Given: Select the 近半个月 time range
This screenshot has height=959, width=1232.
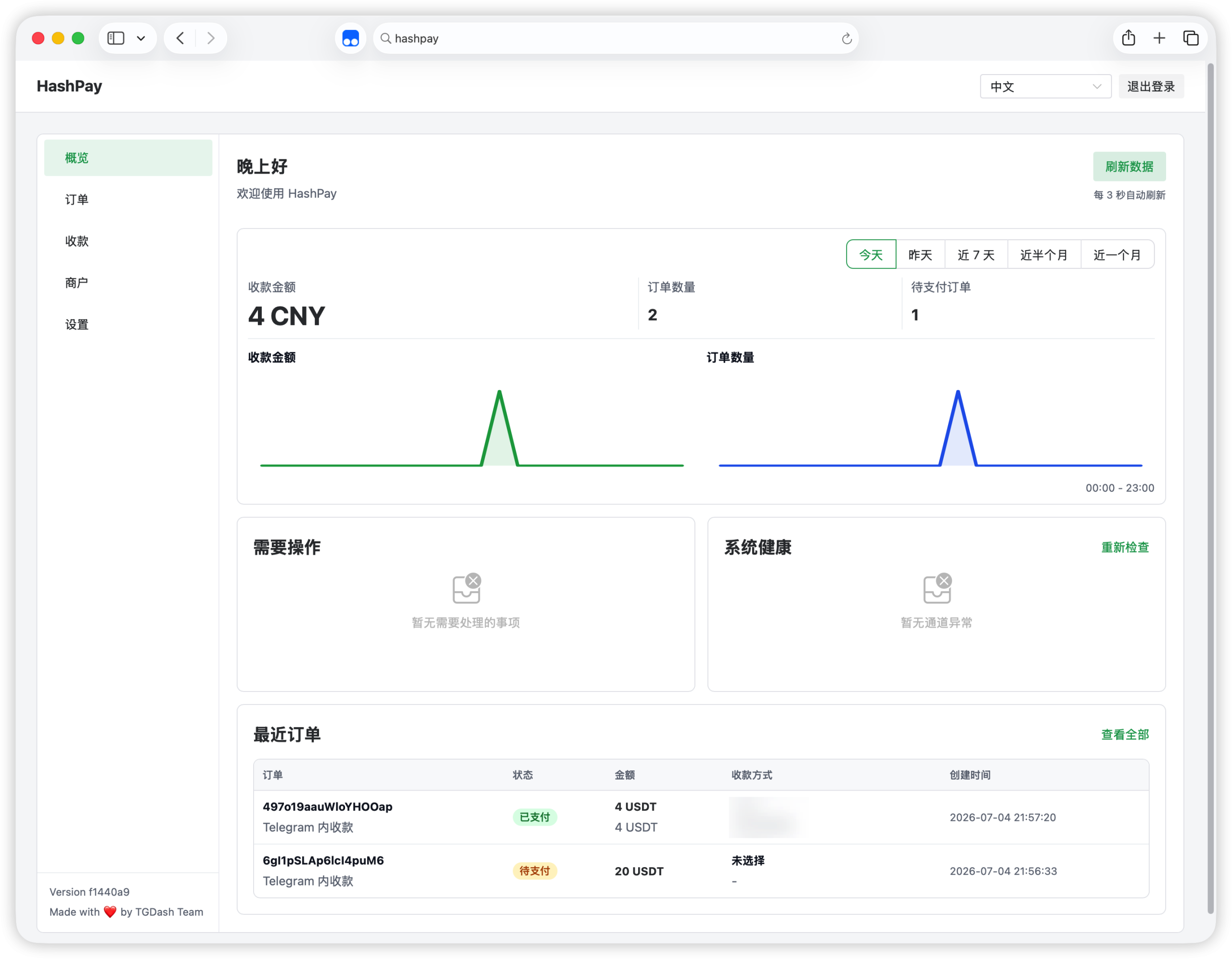Looking at the screenshot, I should pyautogui.click(x=1044, y=255).
